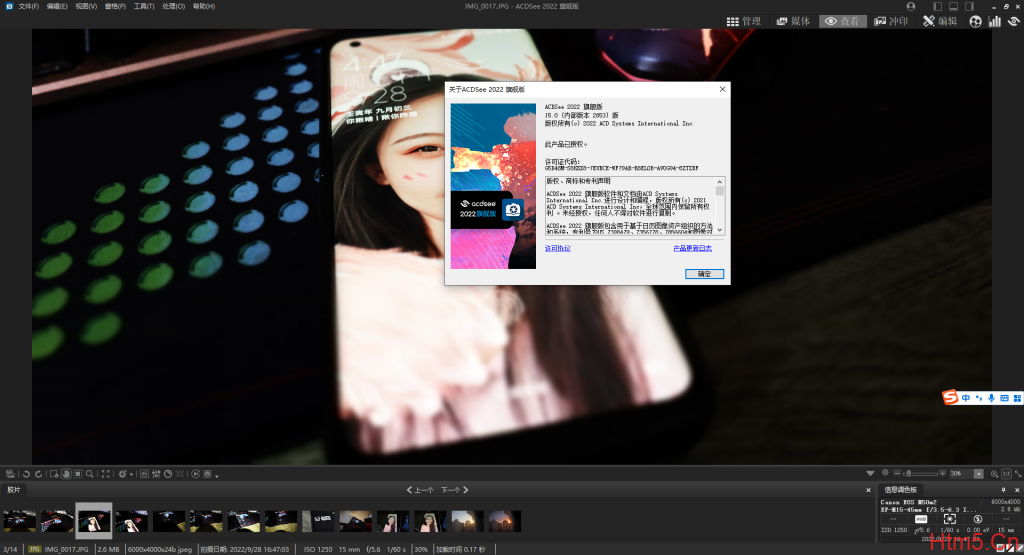Click the down-triangle near the zoom controls
This screenshot has width=1024, height=555.
pyautogui.click(x=870, y=473)
